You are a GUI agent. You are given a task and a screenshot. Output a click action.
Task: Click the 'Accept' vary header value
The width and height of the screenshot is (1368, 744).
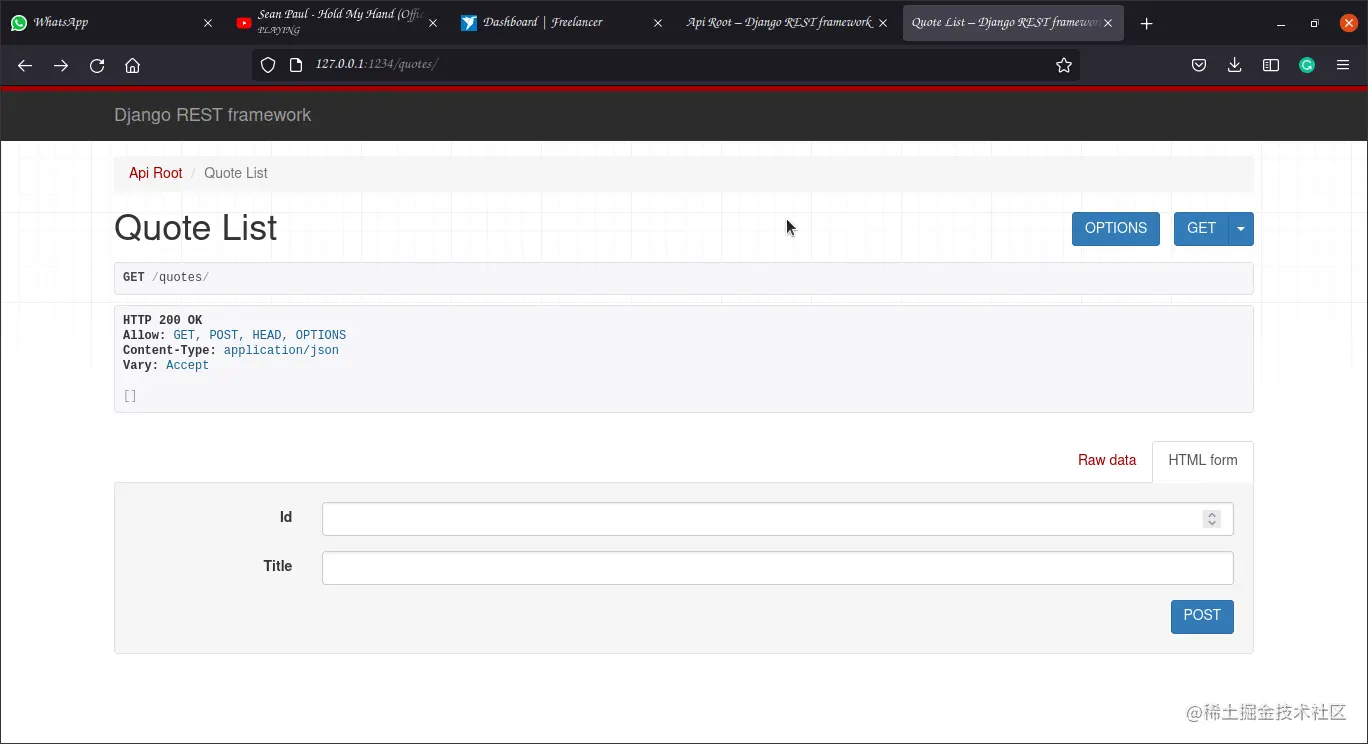188,366
